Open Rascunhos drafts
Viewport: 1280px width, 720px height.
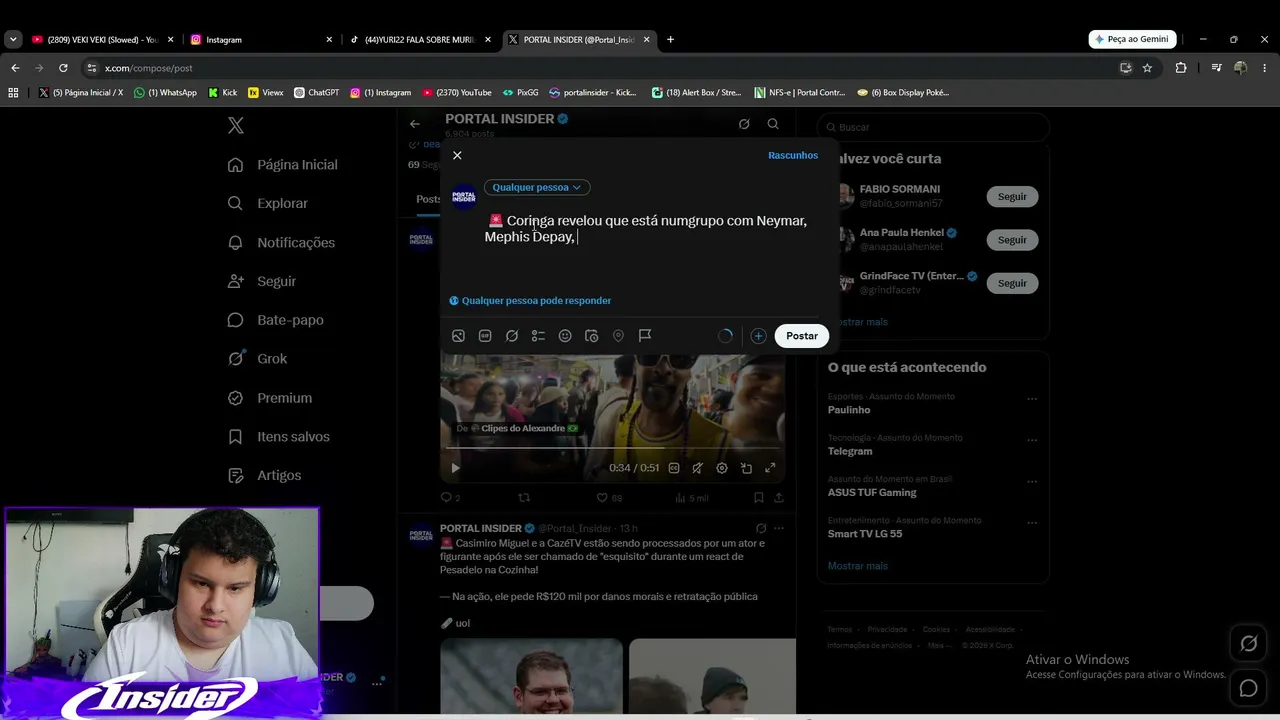pos(793,155)
